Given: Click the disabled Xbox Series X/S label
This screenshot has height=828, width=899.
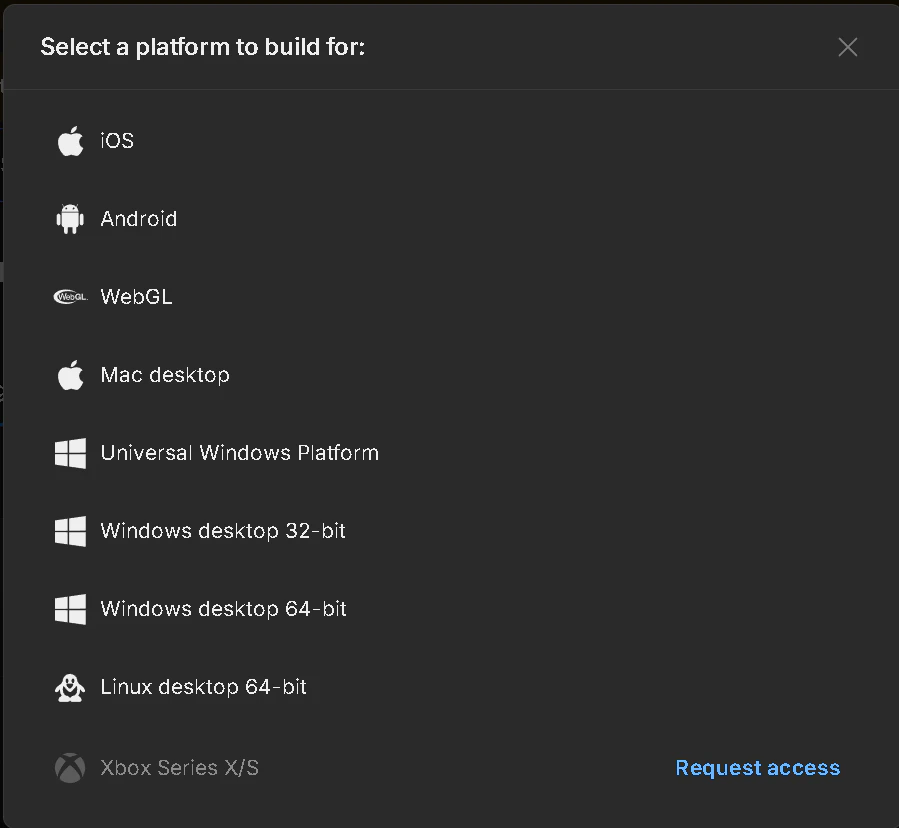Looking at the screenshot, I should pyautogui.click(x=179, y=767).
